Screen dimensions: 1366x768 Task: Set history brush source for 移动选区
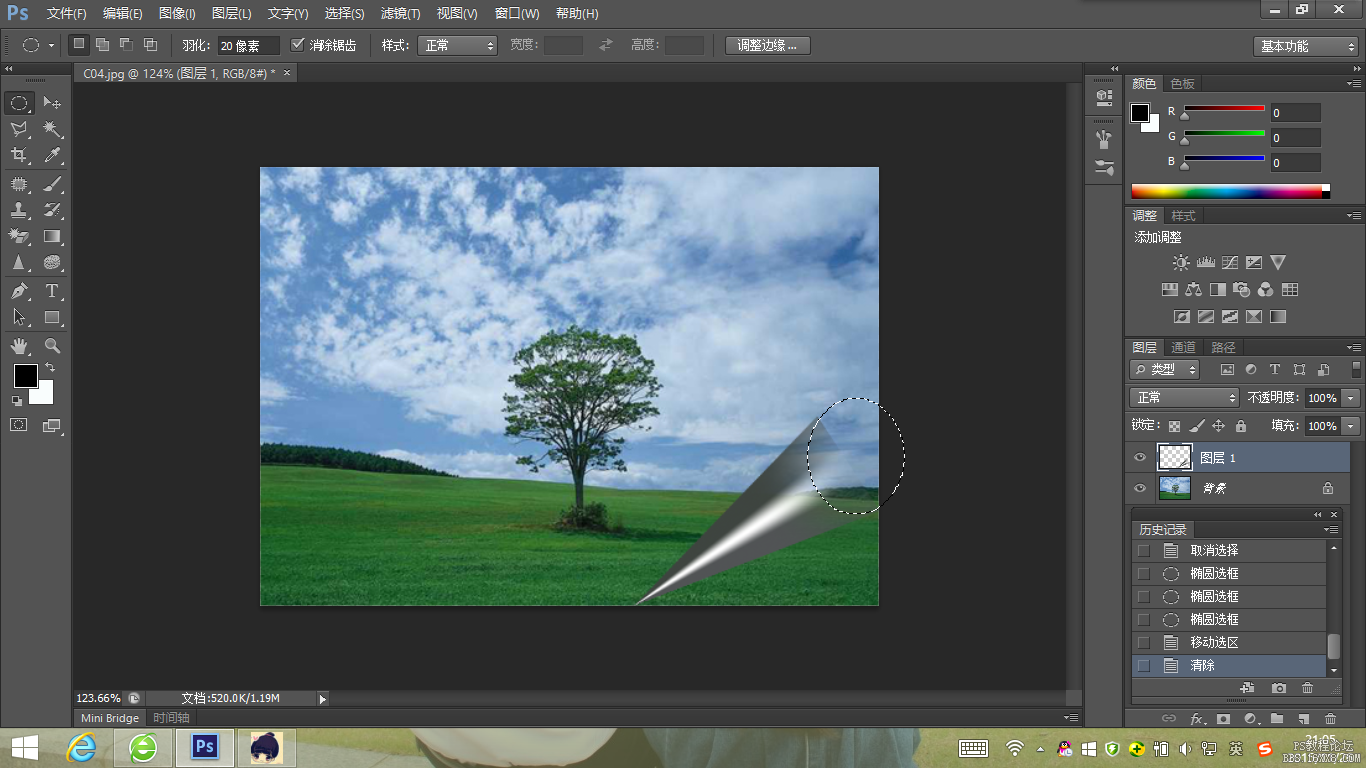[1144, 643]
